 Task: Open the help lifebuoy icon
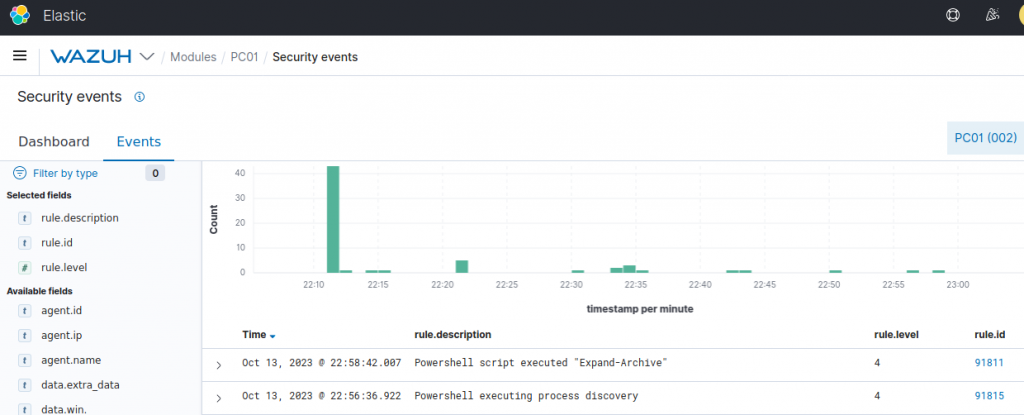click(x=953, y=15)
